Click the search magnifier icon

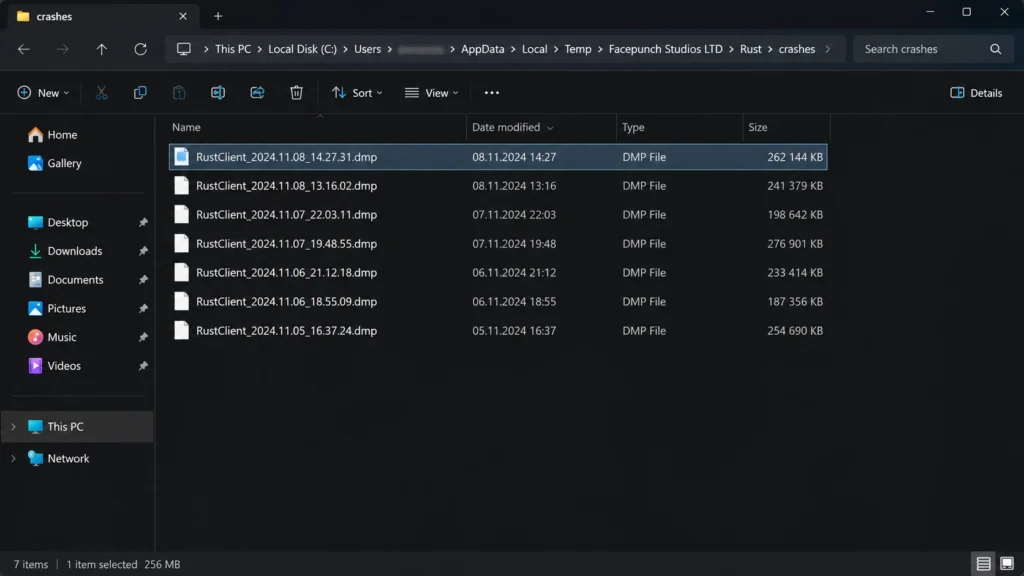995,49
